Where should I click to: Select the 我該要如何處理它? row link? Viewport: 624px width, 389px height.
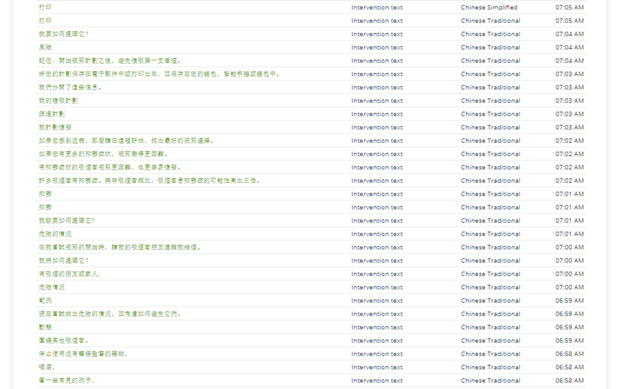pos(66,221)
